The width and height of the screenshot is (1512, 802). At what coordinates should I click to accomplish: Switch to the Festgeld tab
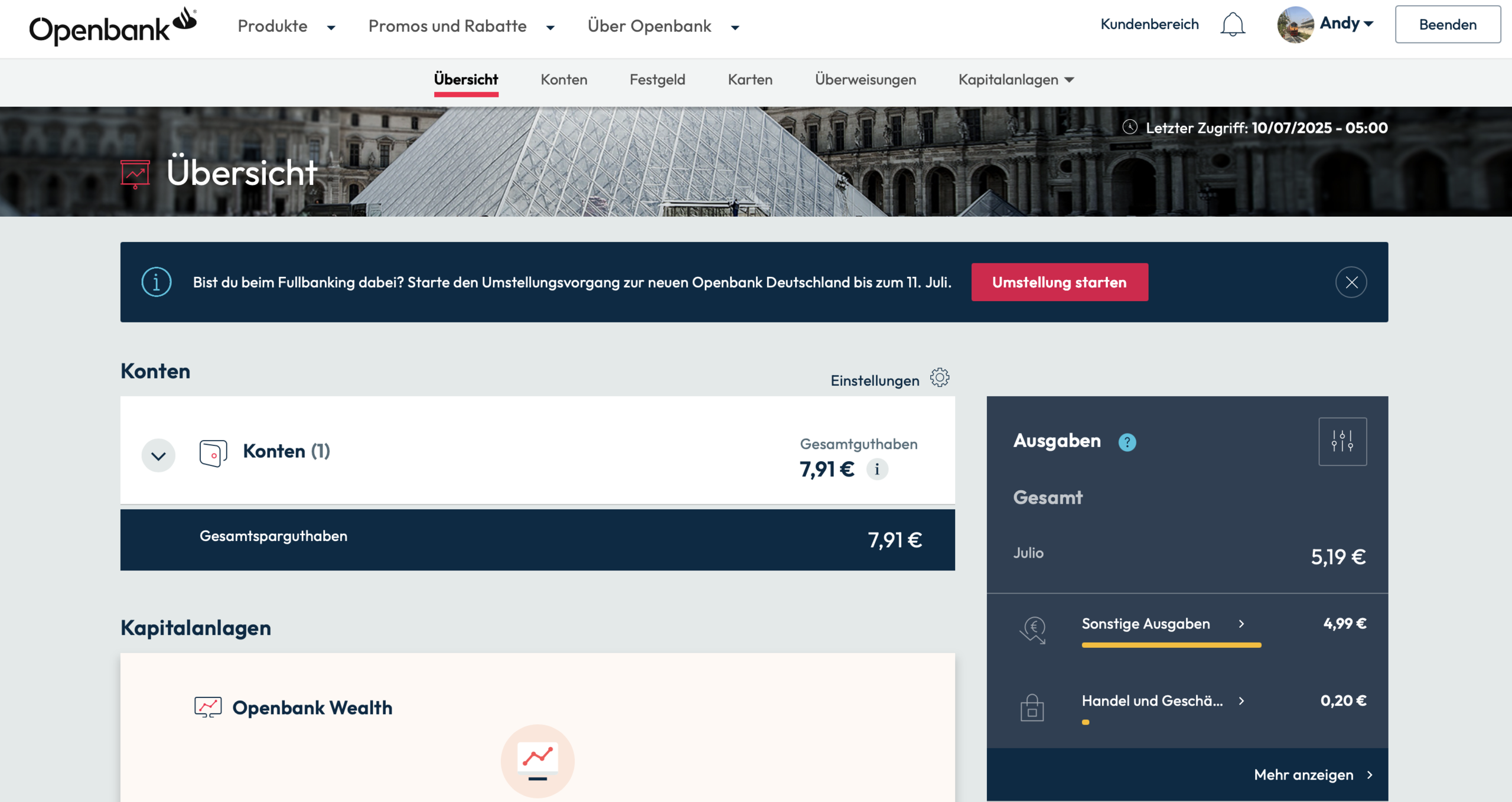[657, 80]
